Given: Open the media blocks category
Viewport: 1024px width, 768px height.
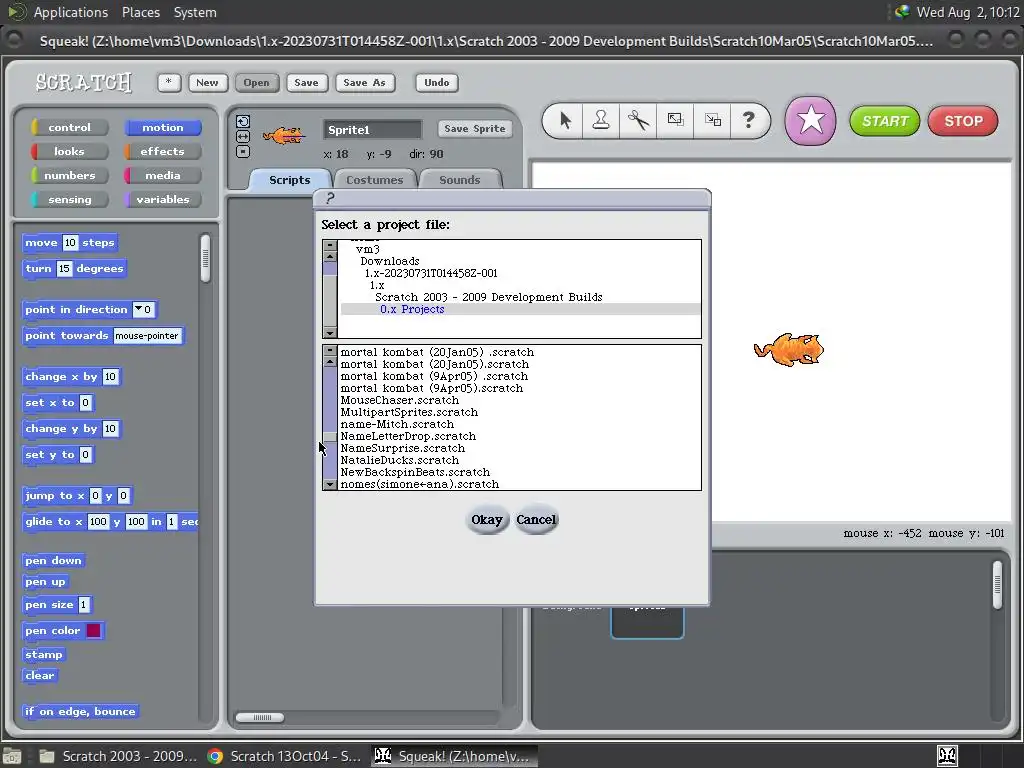Looking at the screenshot, I should [163, 176].
